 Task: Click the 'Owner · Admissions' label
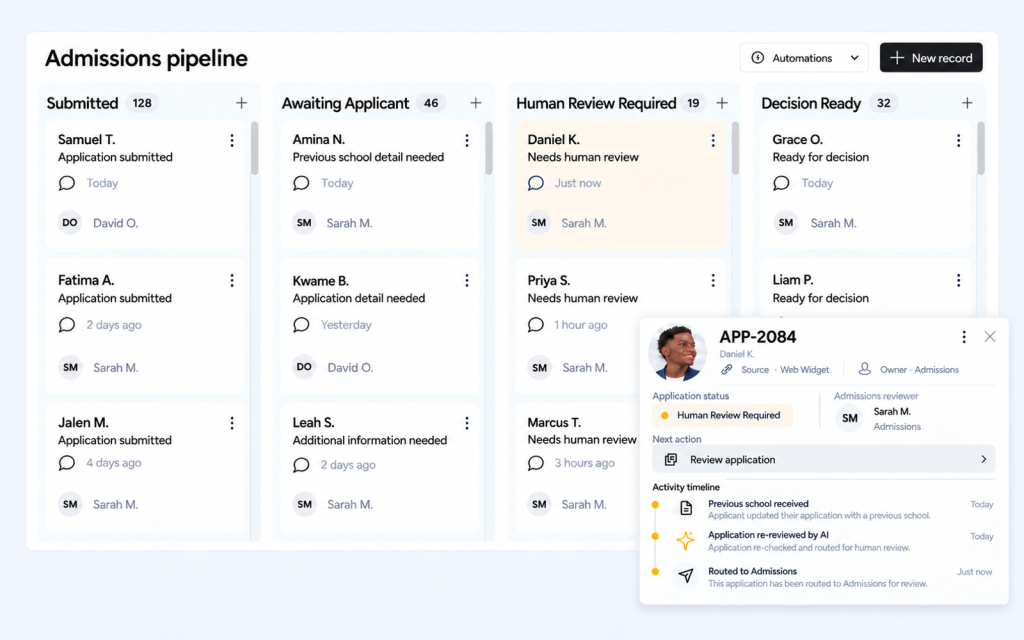[x=920, y=370]
